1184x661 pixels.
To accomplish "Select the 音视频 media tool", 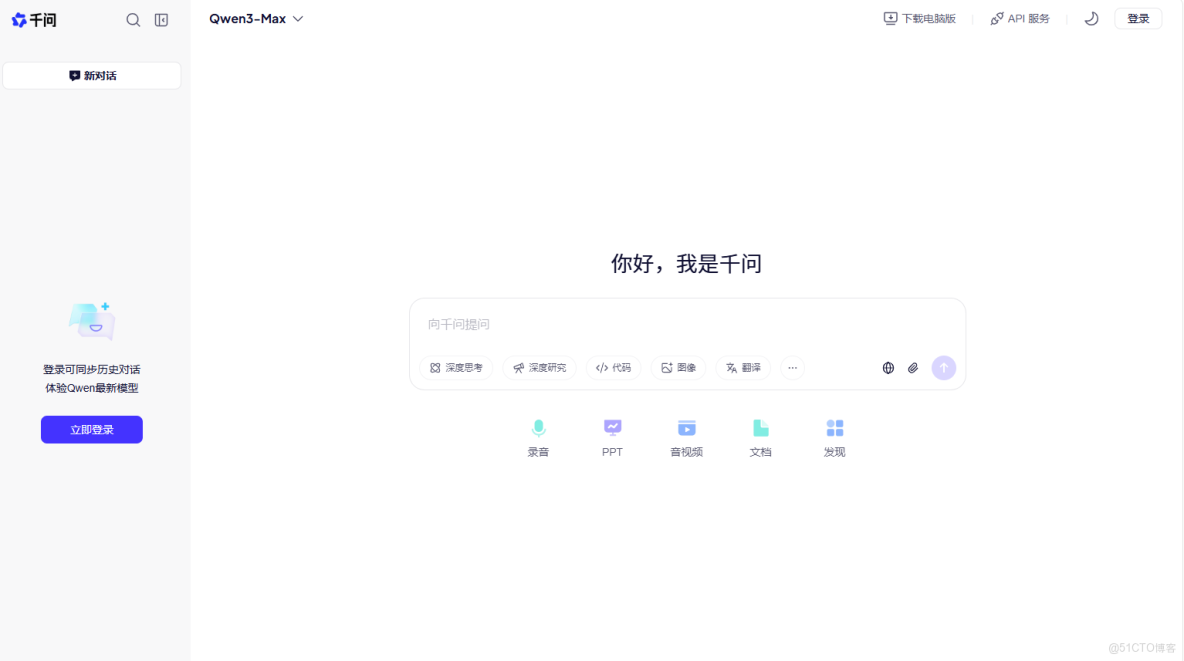I will pyautogui.click(x=686, y=437).
